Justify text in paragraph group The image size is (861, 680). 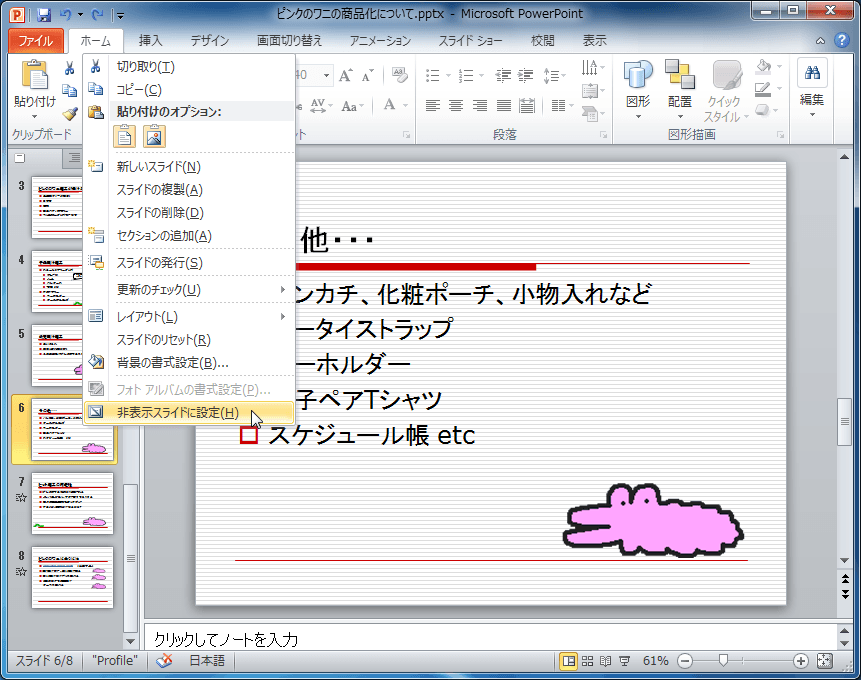[x=504, y=105]
